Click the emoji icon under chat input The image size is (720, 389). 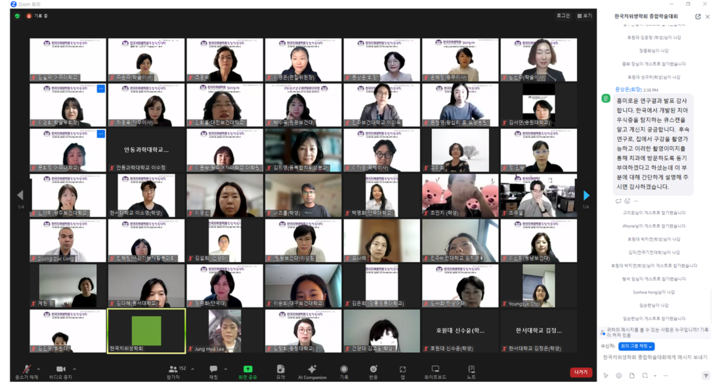[619, 376]
